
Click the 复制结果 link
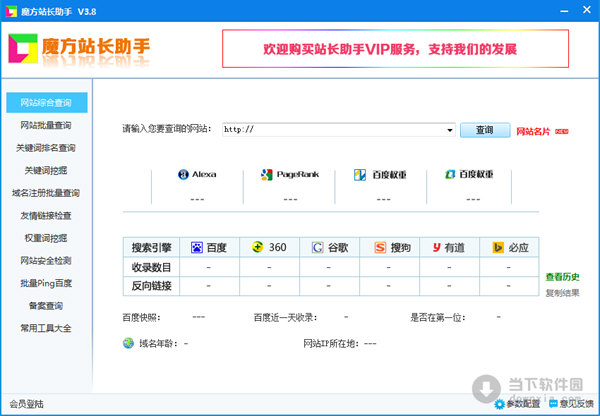[x=562, y=293]
